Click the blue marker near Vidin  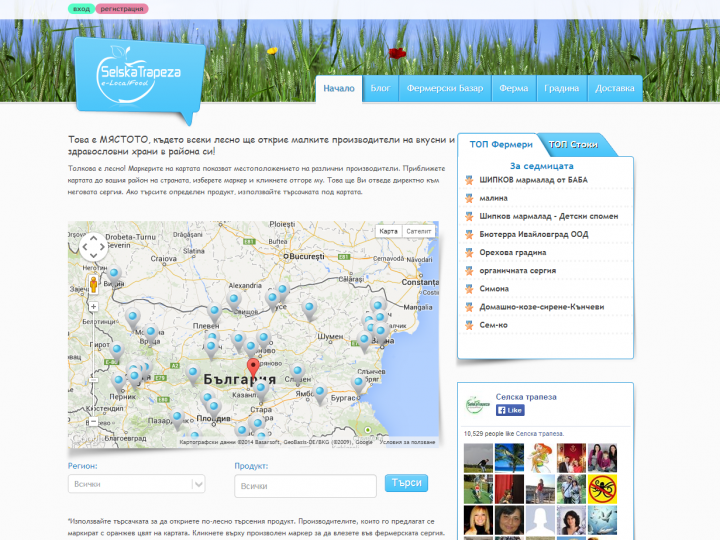114,276
